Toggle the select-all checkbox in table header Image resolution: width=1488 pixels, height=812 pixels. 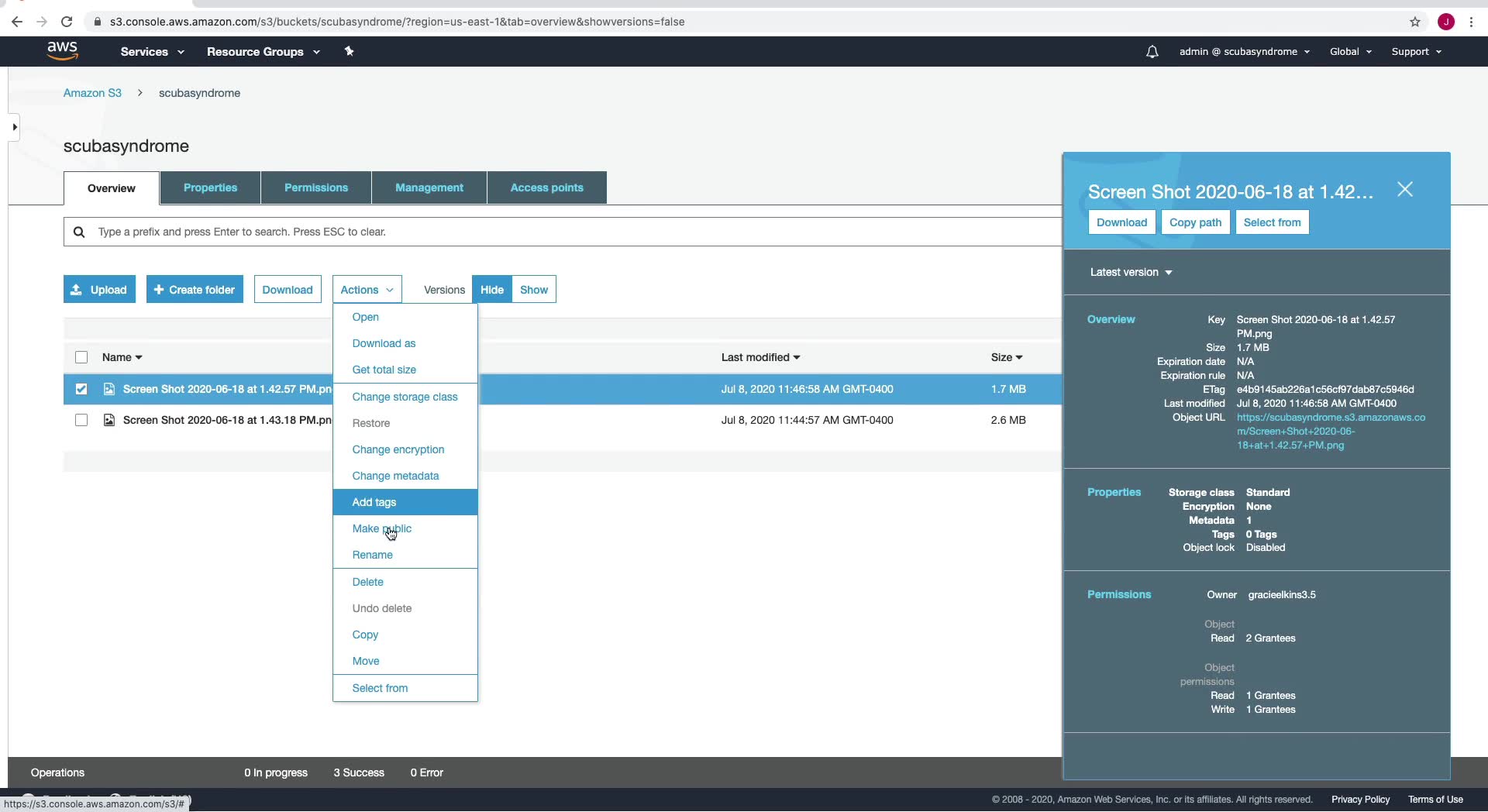tap(81, 357)
